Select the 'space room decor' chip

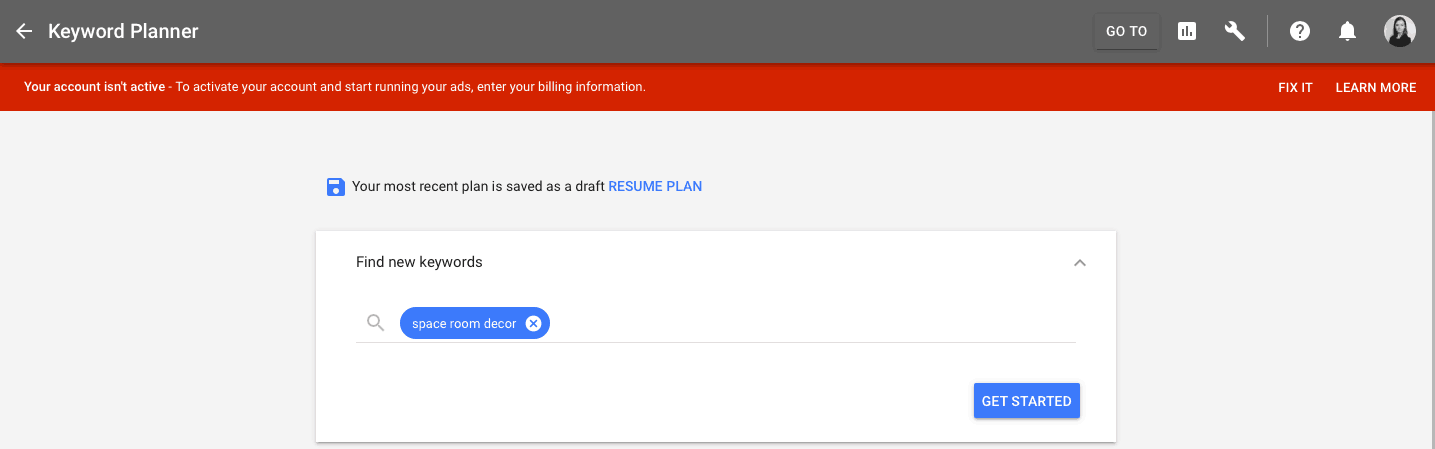pos(464,323)
